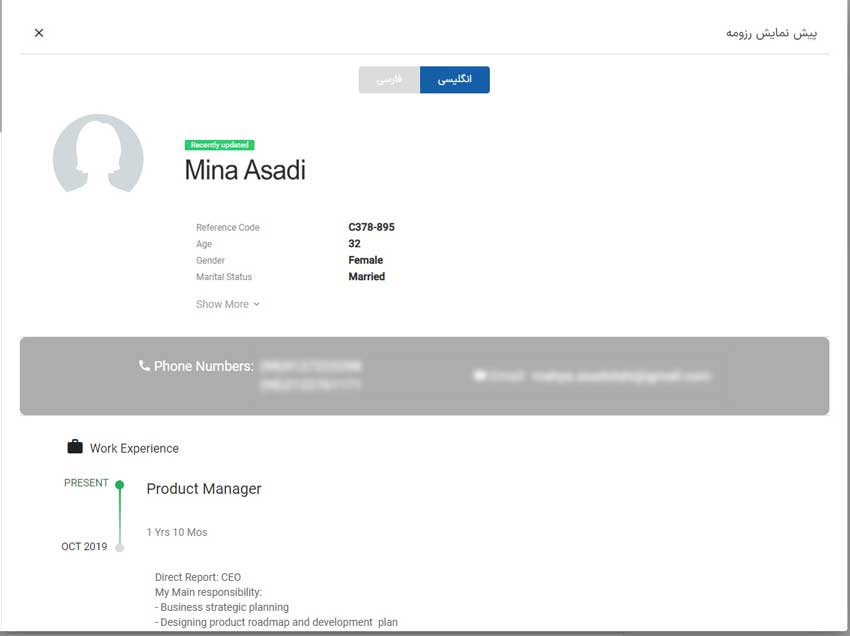Click the Work Experience section heading
This screenshot has width=850, height=636.
click(134, 449)
